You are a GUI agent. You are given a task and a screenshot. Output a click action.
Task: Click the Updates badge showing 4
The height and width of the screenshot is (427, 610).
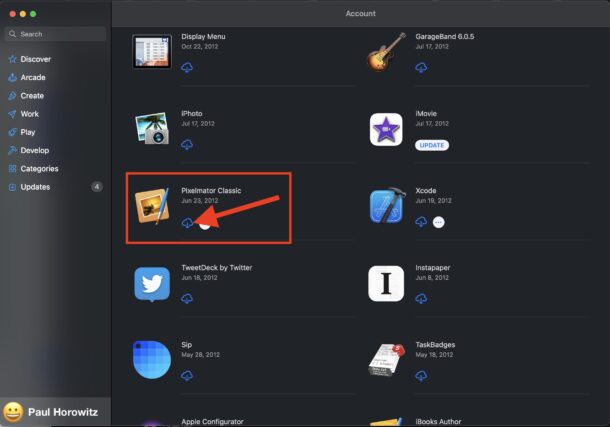[x=97, y=187]
